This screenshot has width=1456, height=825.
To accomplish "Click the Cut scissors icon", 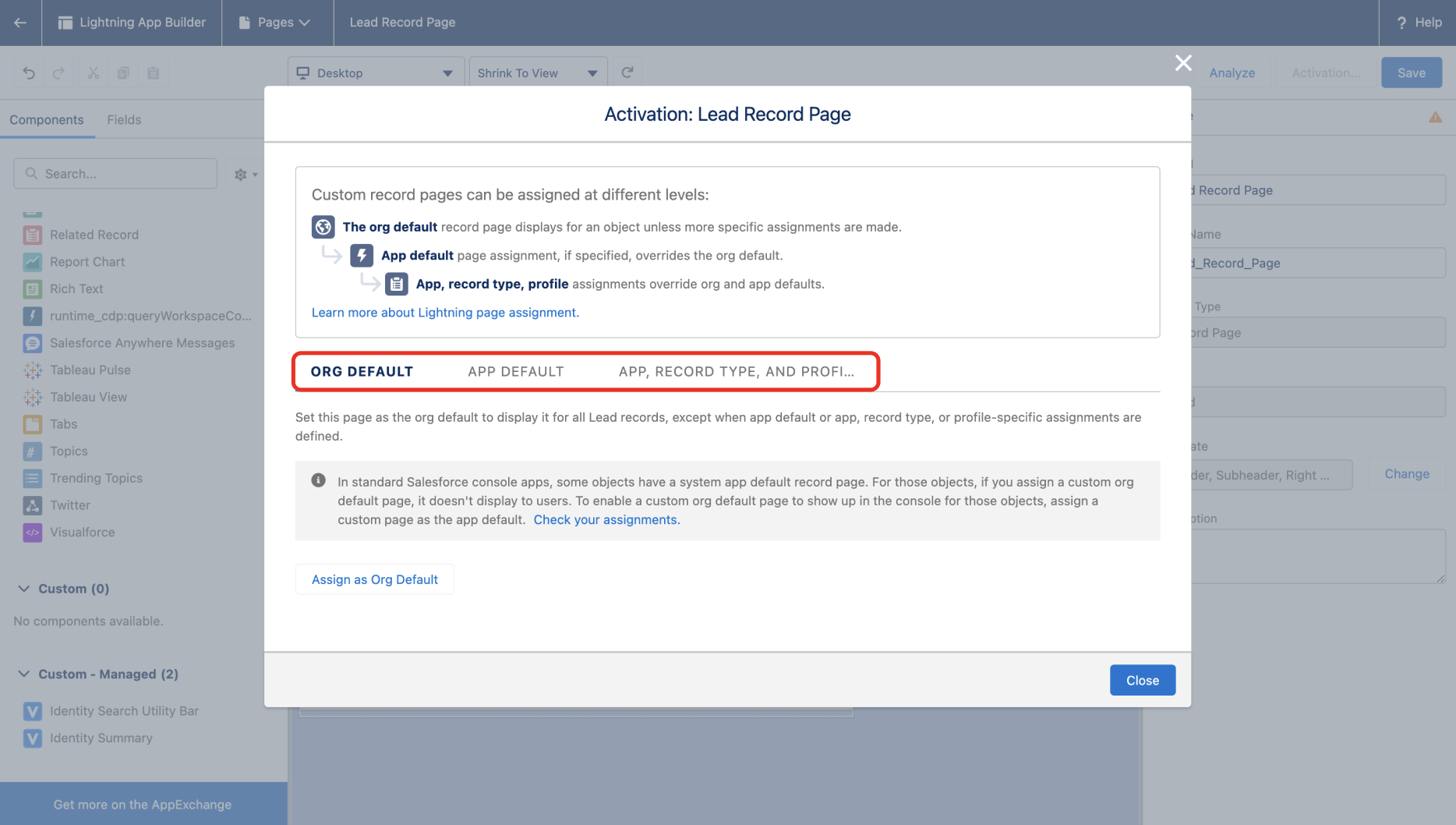I will (x=94, y=73).
